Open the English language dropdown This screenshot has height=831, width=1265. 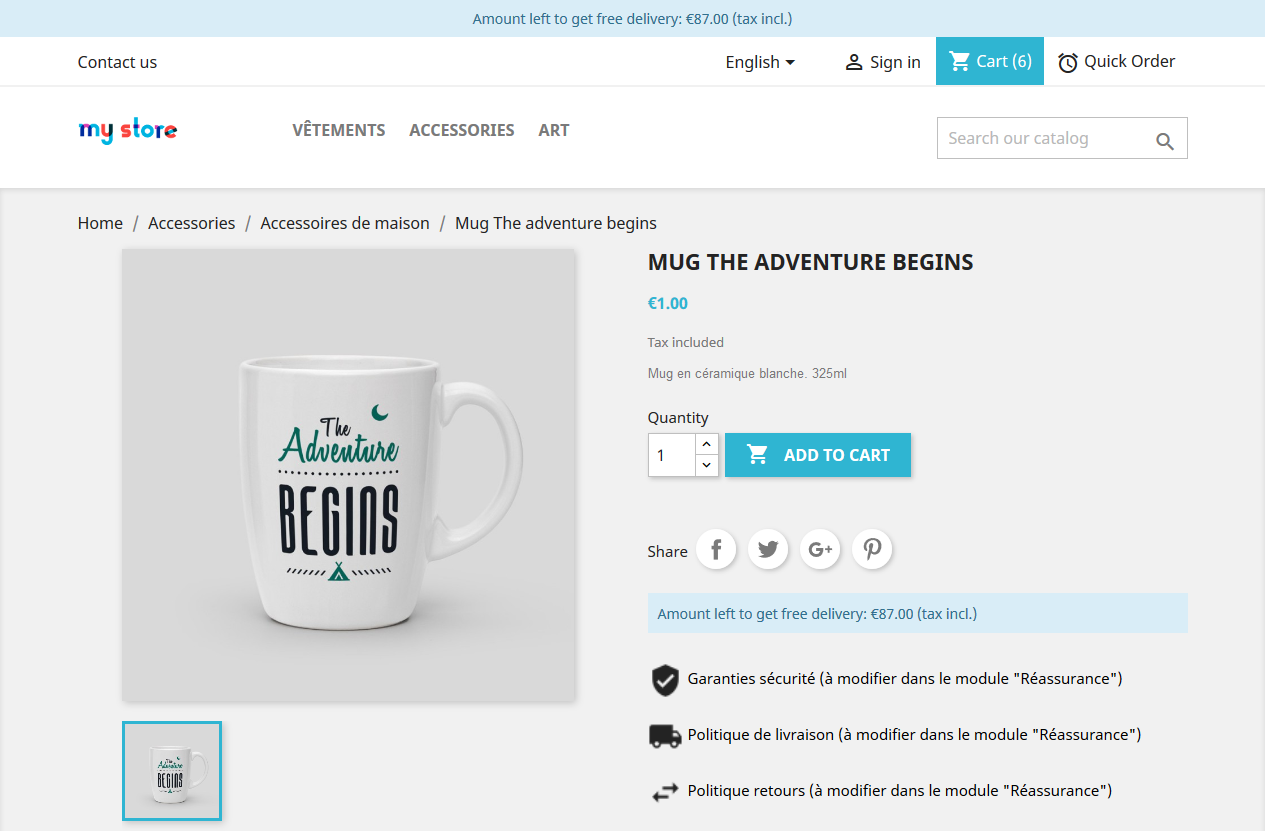[760, 62]
